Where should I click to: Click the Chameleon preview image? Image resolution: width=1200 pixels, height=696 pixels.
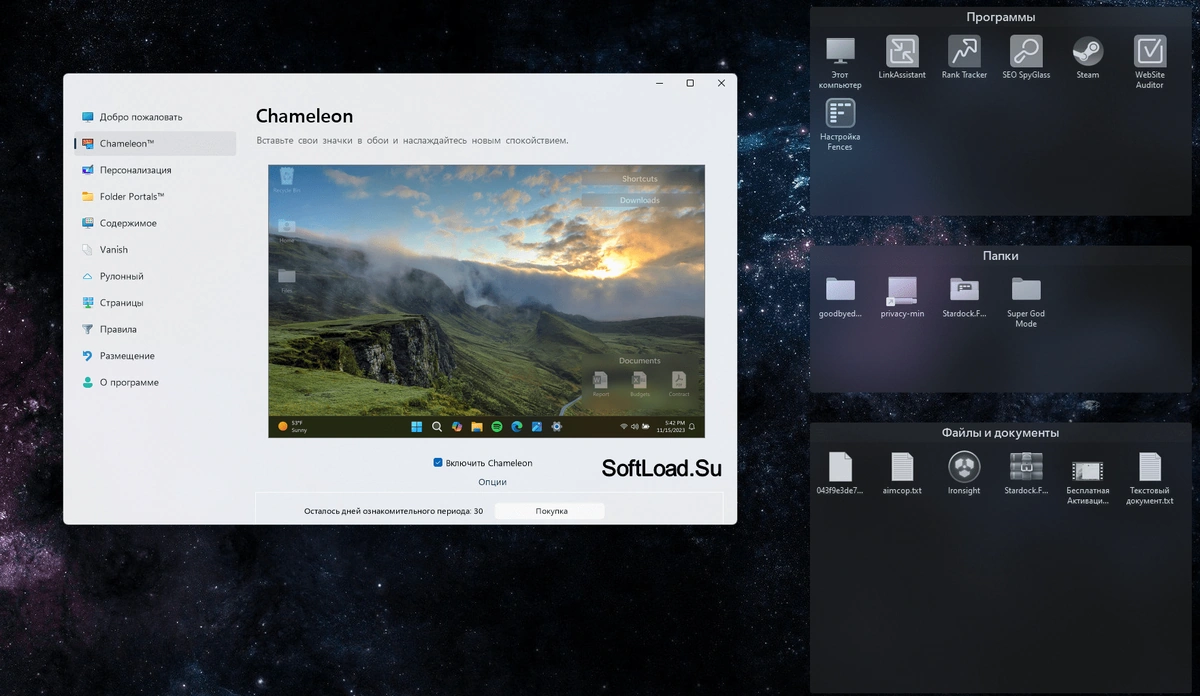[x=486, y=301]
